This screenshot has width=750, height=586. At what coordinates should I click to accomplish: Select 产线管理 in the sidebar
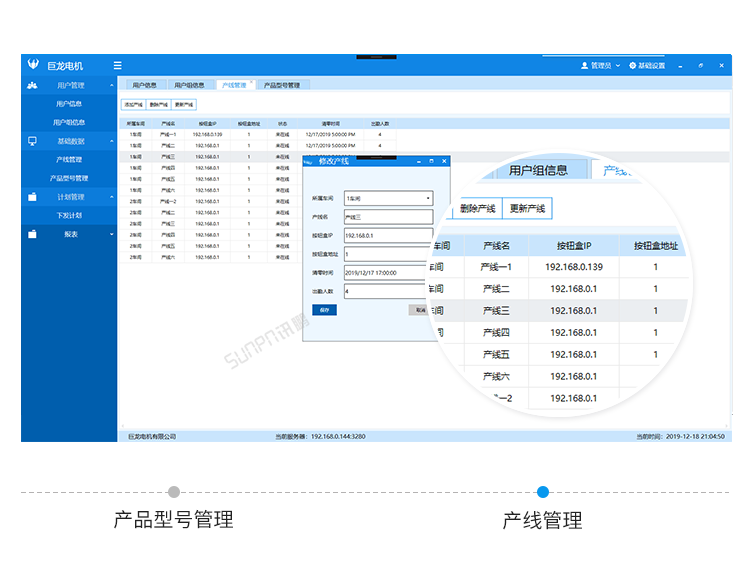click(69, 159)
